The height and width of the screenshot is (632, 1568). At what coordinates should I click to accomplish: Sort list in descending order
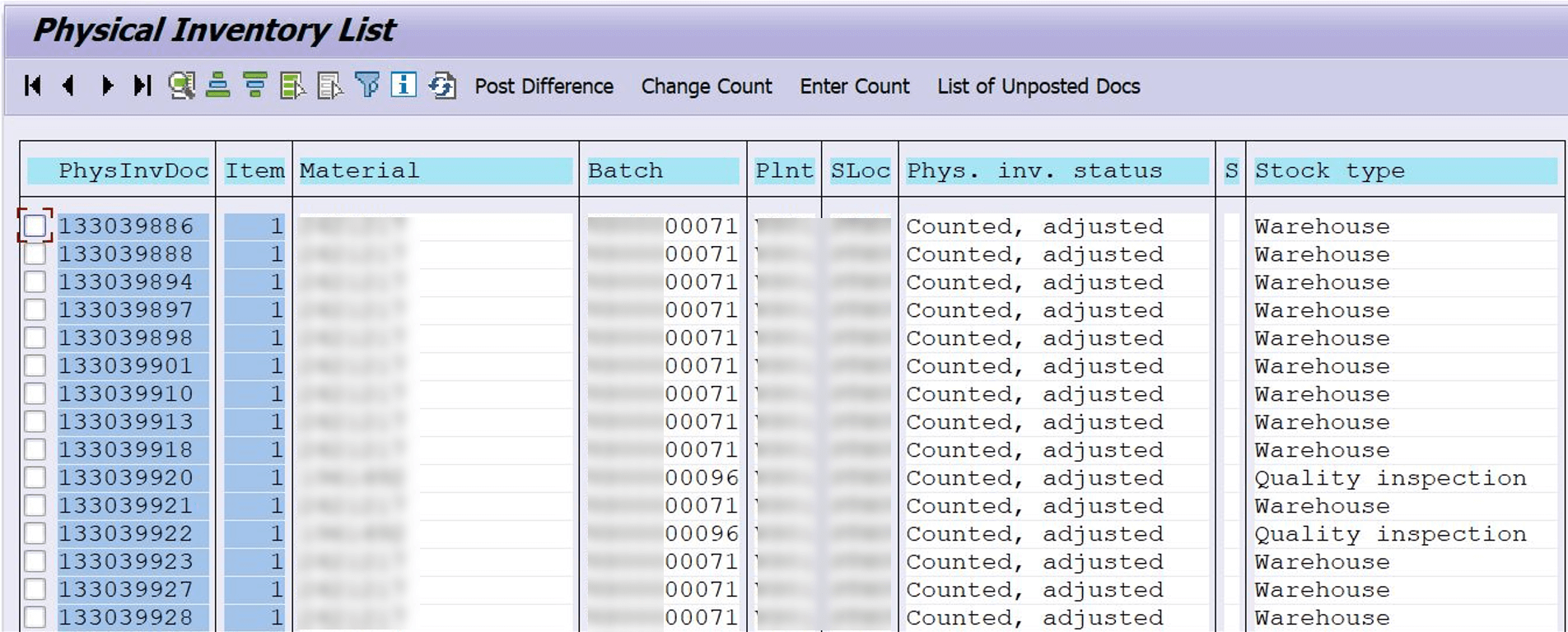[x=255, y=86]
